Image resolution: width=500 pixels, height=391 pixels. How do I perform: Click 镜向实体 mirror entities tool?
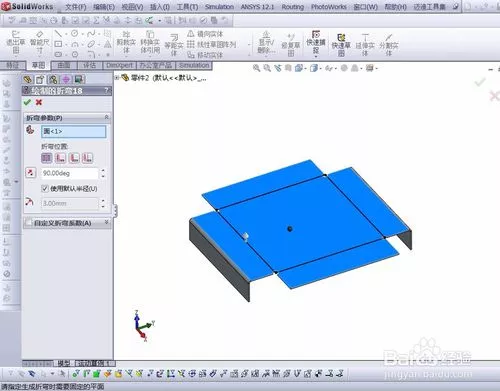click(x=205, y=34)
